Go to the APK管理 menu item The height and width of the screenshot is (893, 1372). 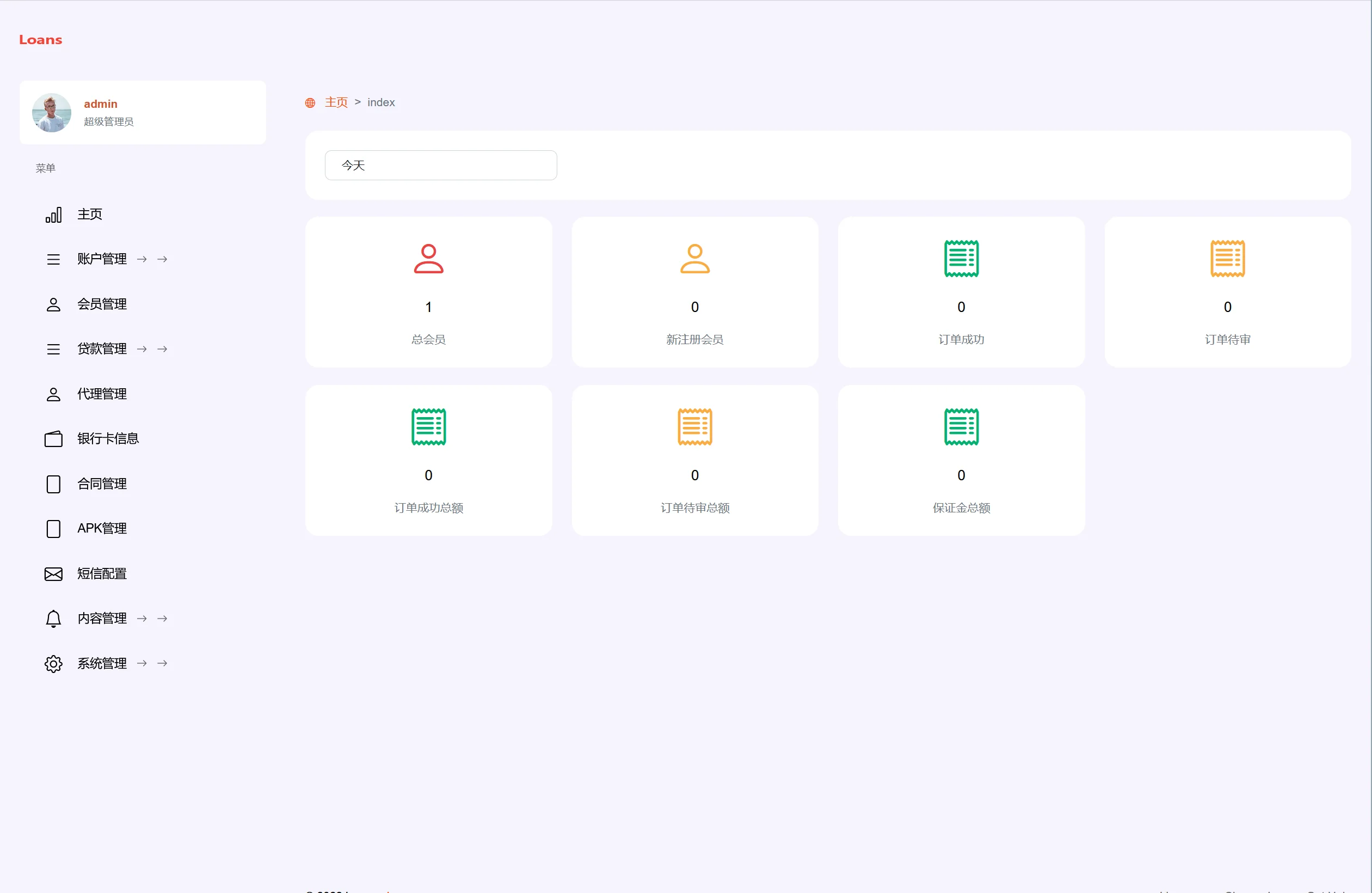[x=102, y=528]
